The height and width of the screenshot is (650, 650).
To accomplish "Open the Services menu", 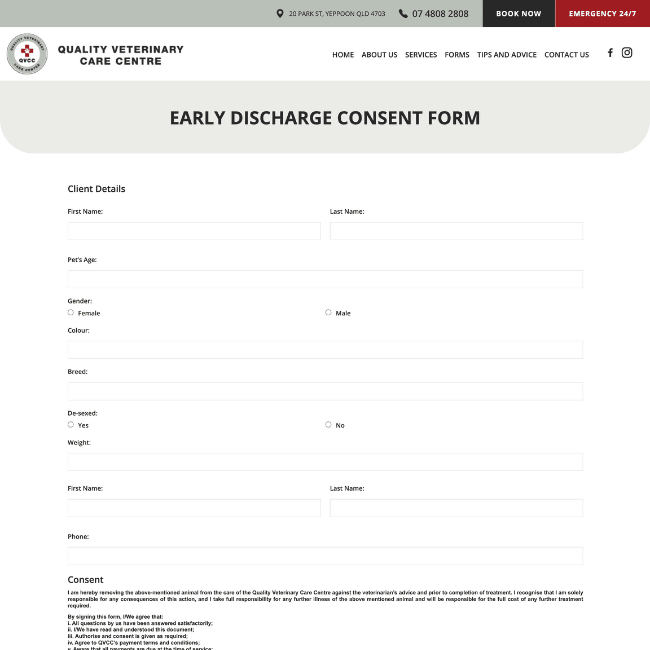I will coord(421,55).
